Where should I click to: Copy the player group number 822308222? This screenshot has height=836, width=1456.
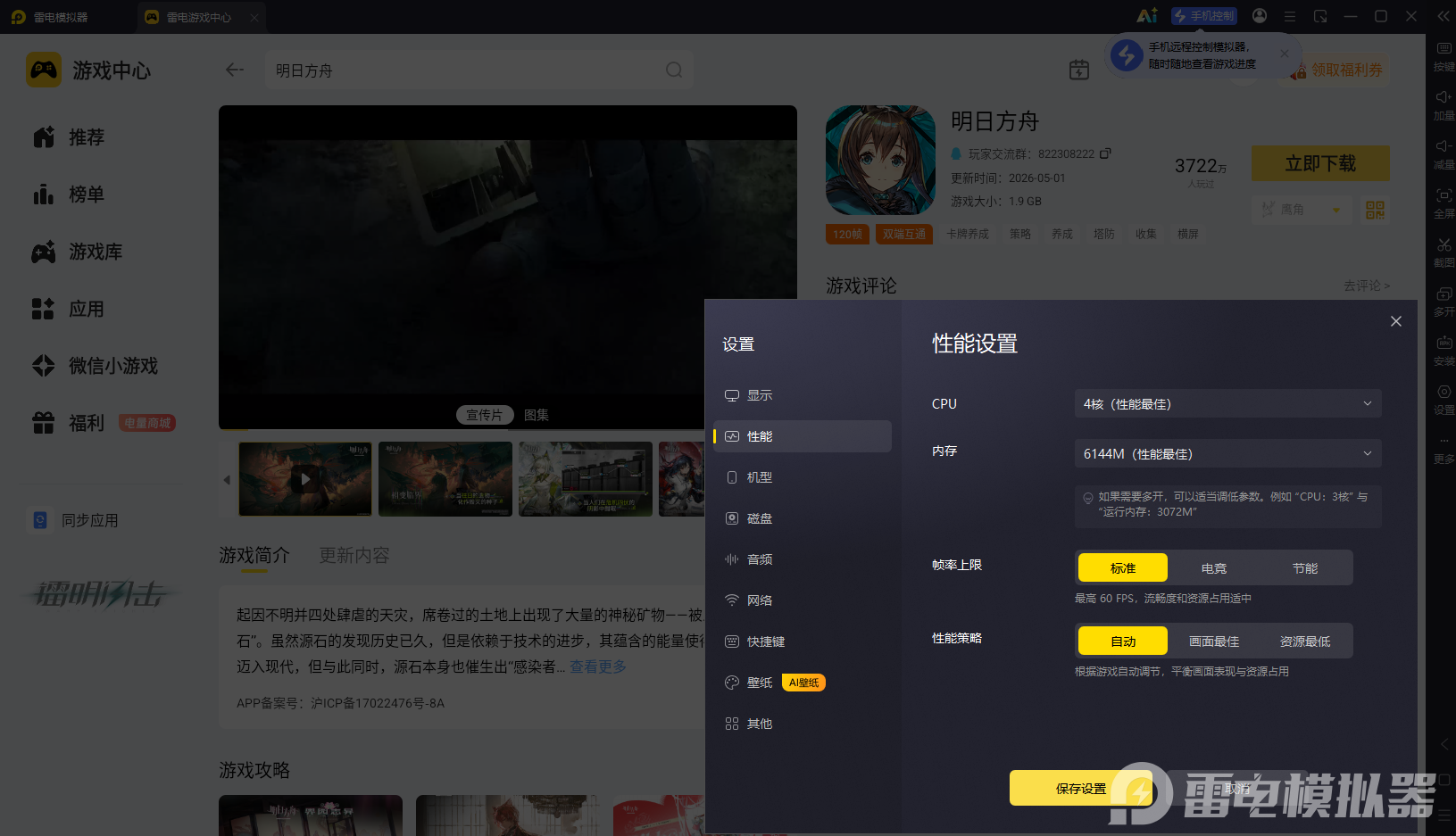coord(1105,153)
